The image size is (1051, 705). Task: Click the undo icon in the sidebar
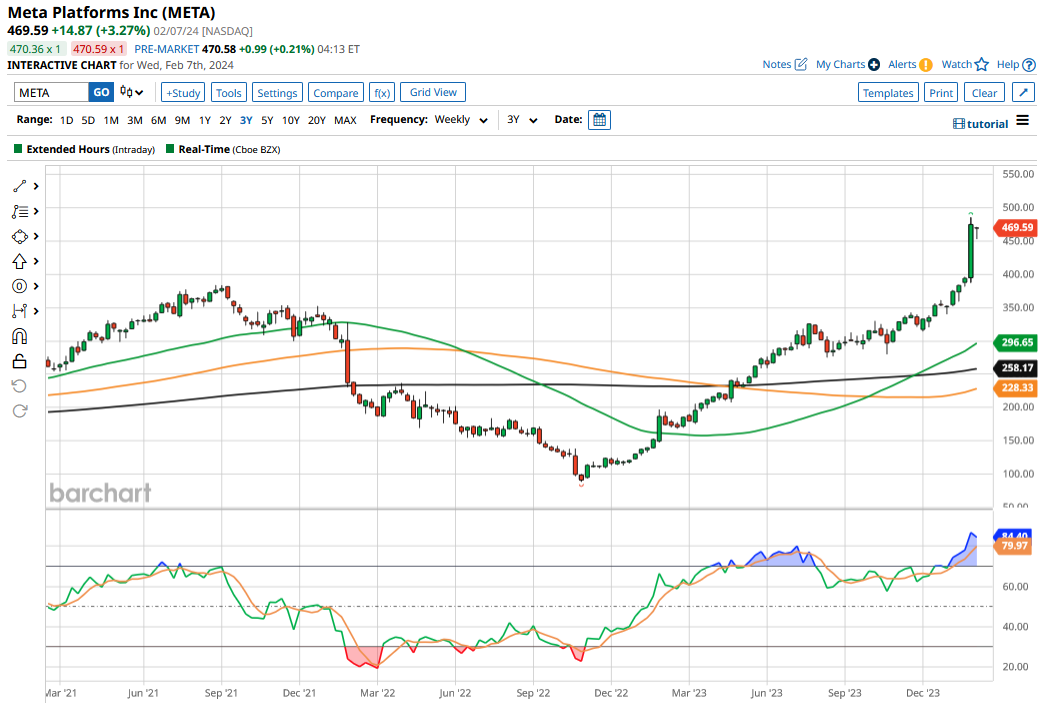click(18, 386)
